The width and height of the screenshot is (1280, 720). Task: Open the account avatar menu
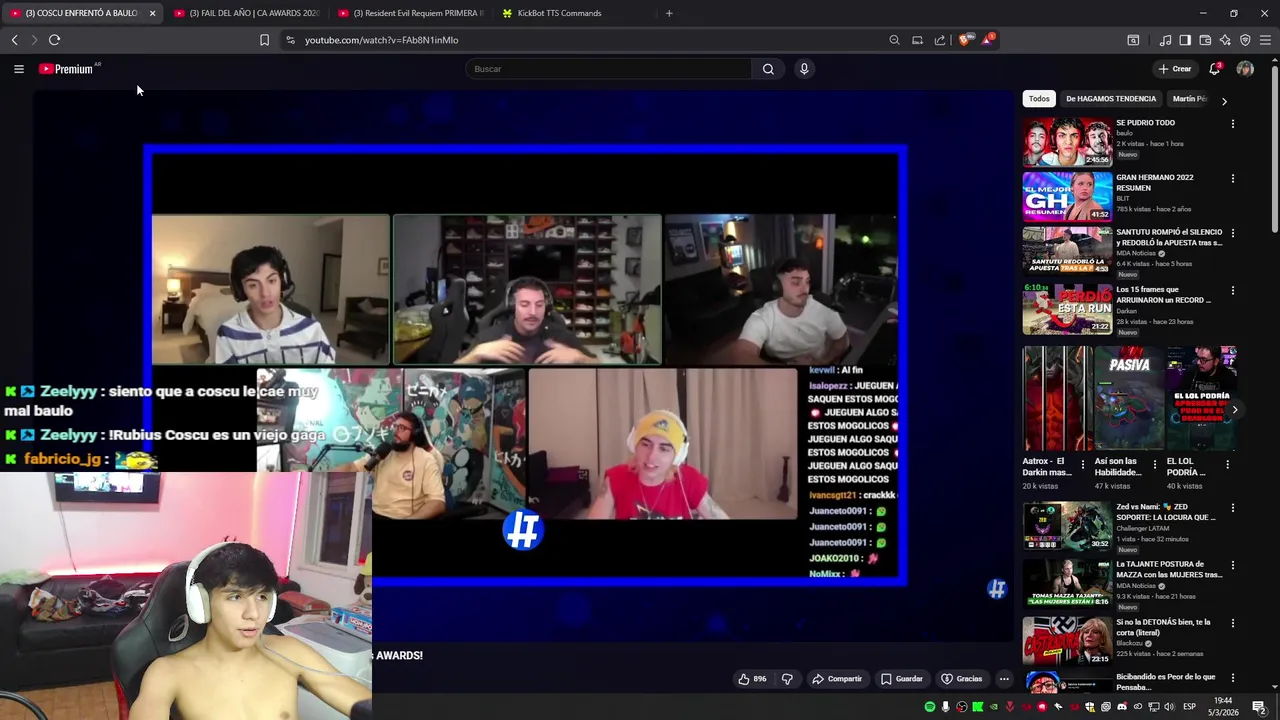(1245, 69)
